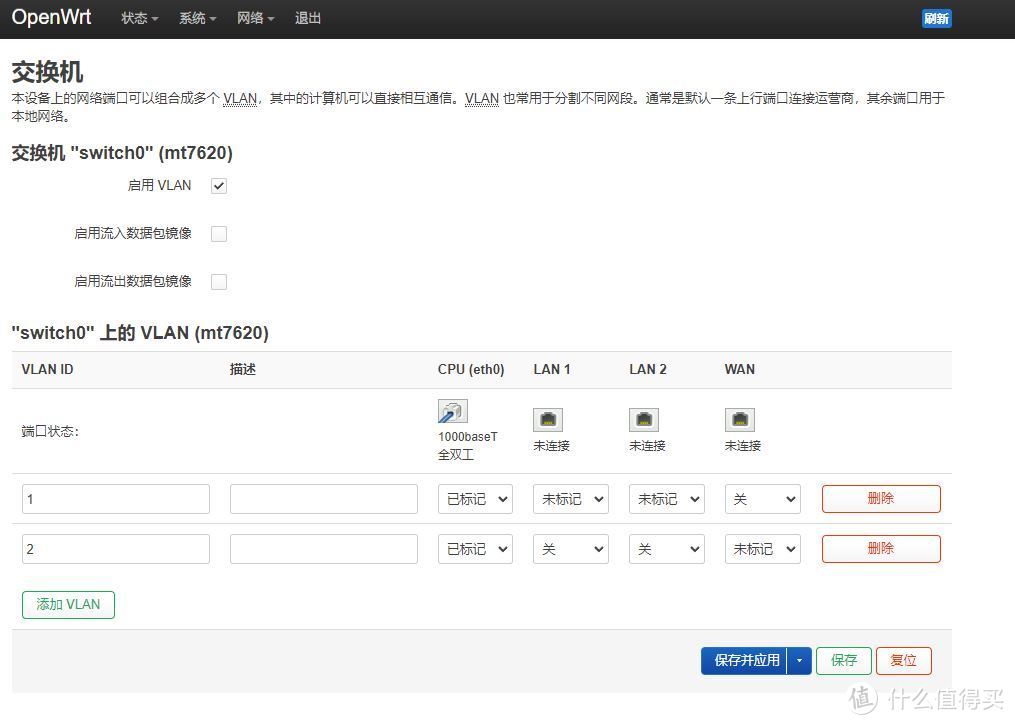Click the LAN 1 port status icon
This screenshot has width=1015, height=725.
(548, 419)
